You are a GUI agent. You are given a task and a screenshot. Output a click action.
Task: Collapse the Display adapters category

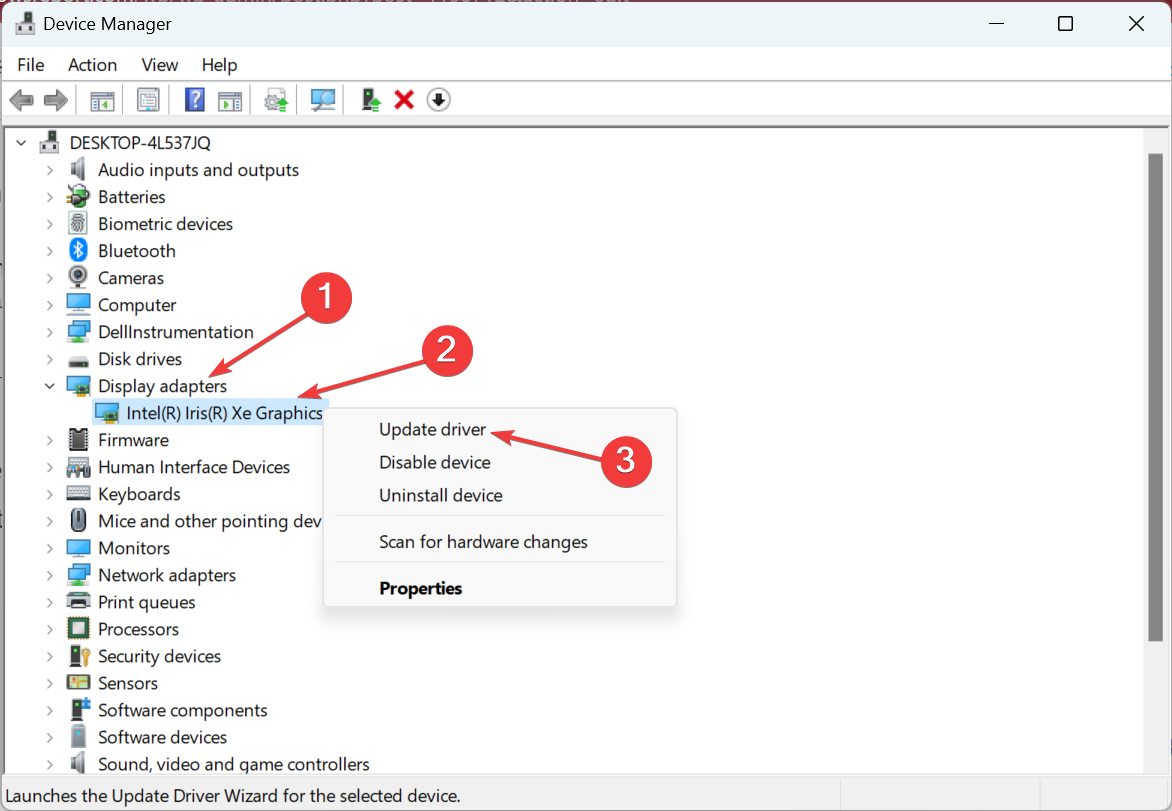click(x=49, y=386)
